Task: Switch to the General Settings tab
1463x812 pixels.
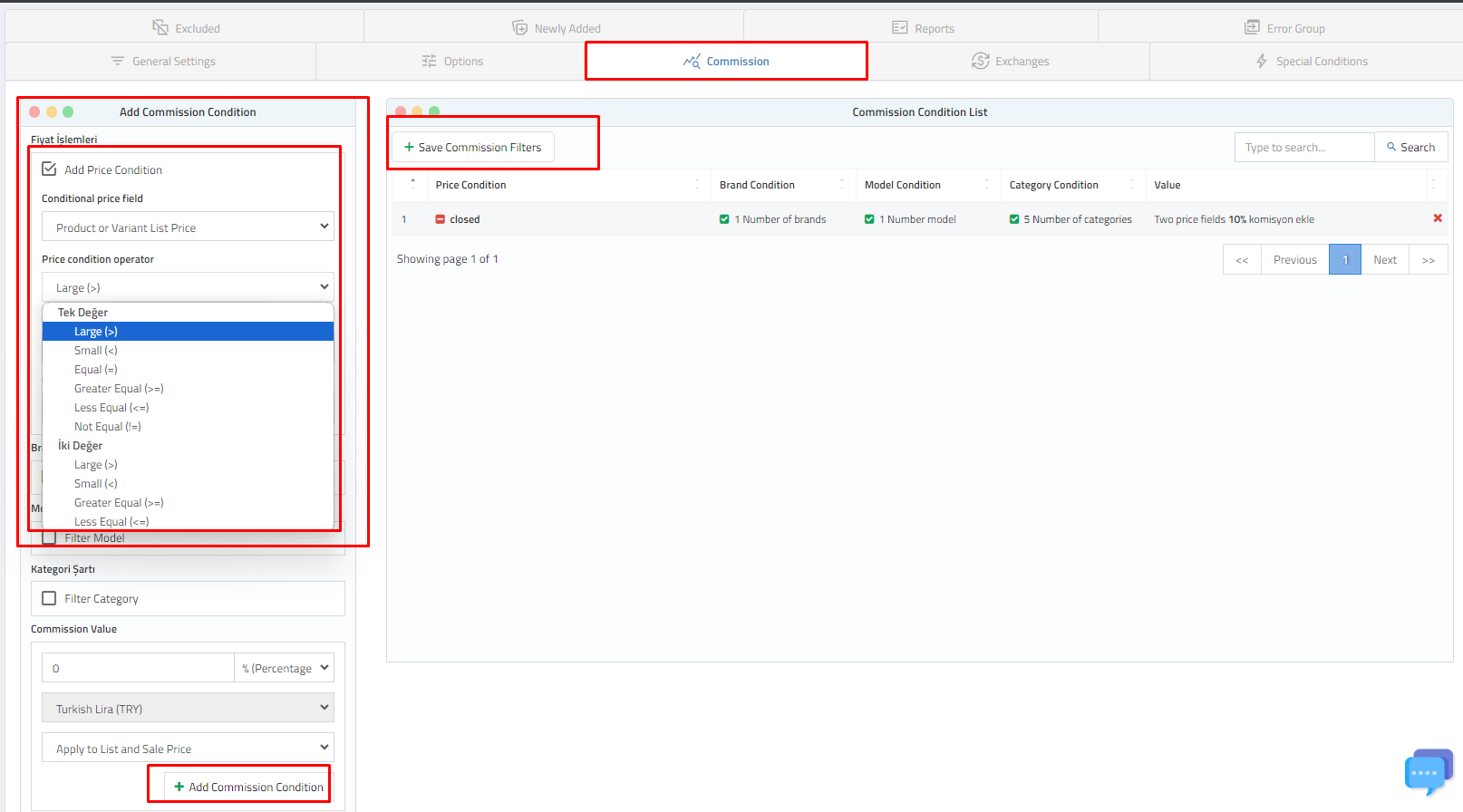Action: point(163,61)
